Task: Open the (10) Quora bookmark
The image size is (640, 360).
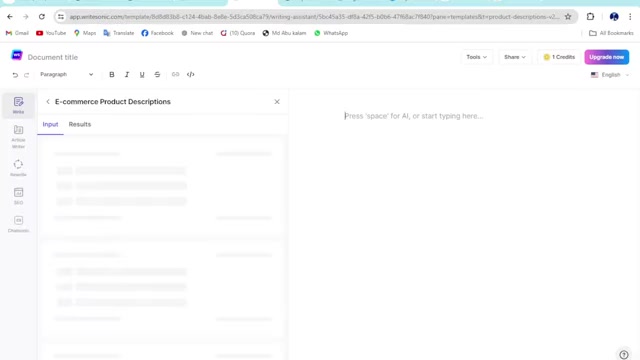Action: (238, 33)
